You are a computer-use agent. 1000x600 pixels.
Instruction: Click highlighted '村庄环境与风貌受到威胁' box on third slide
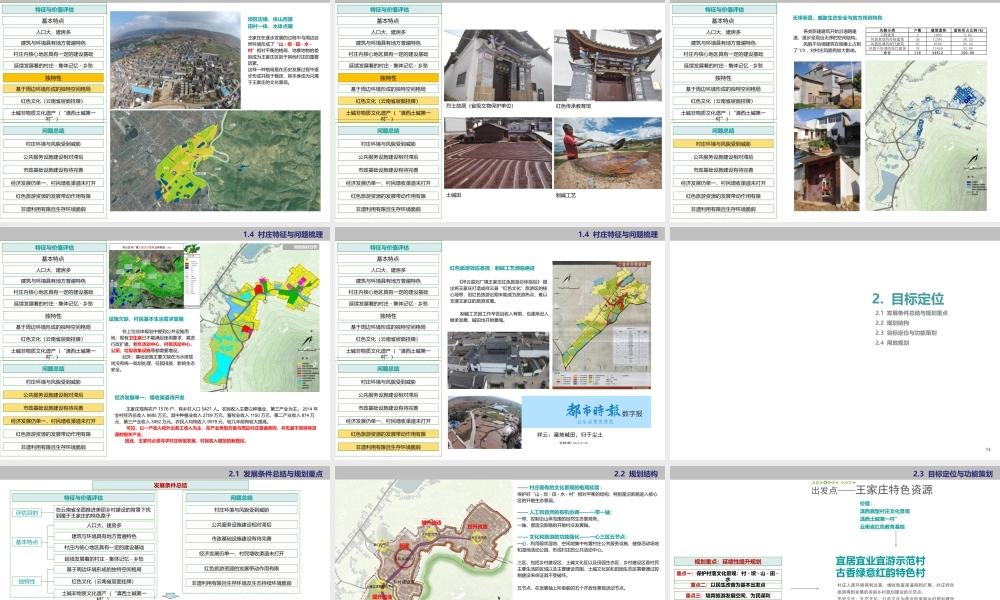click(x=723, y=144)
